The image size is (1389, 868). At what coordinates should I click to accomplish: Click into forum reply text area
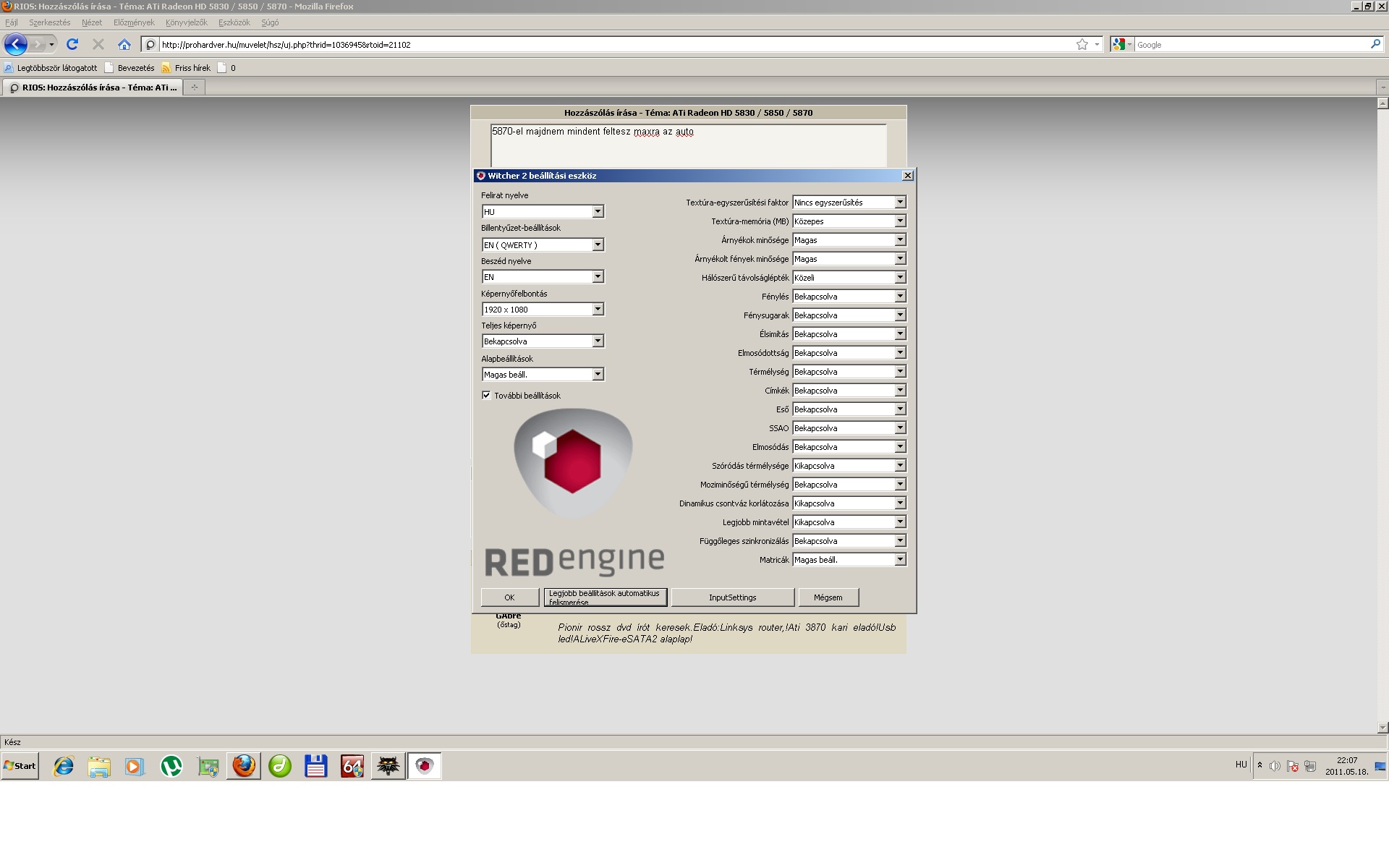click(689, 146)
